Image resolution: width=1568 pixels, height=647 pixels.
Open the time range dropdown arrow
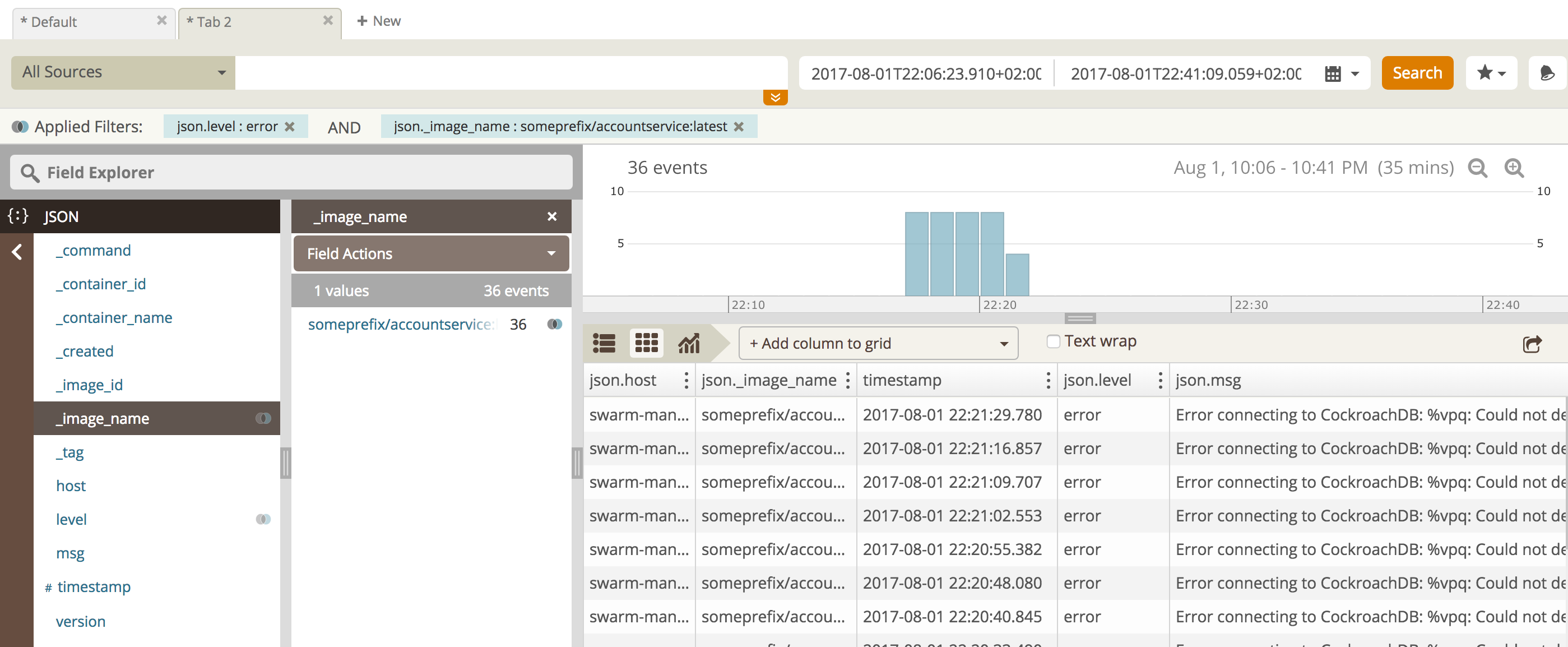[1355, 73]
